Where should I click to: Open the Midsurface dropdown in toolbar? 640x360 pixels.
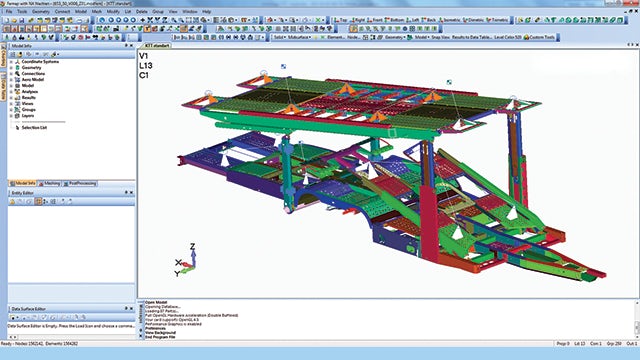300,37
